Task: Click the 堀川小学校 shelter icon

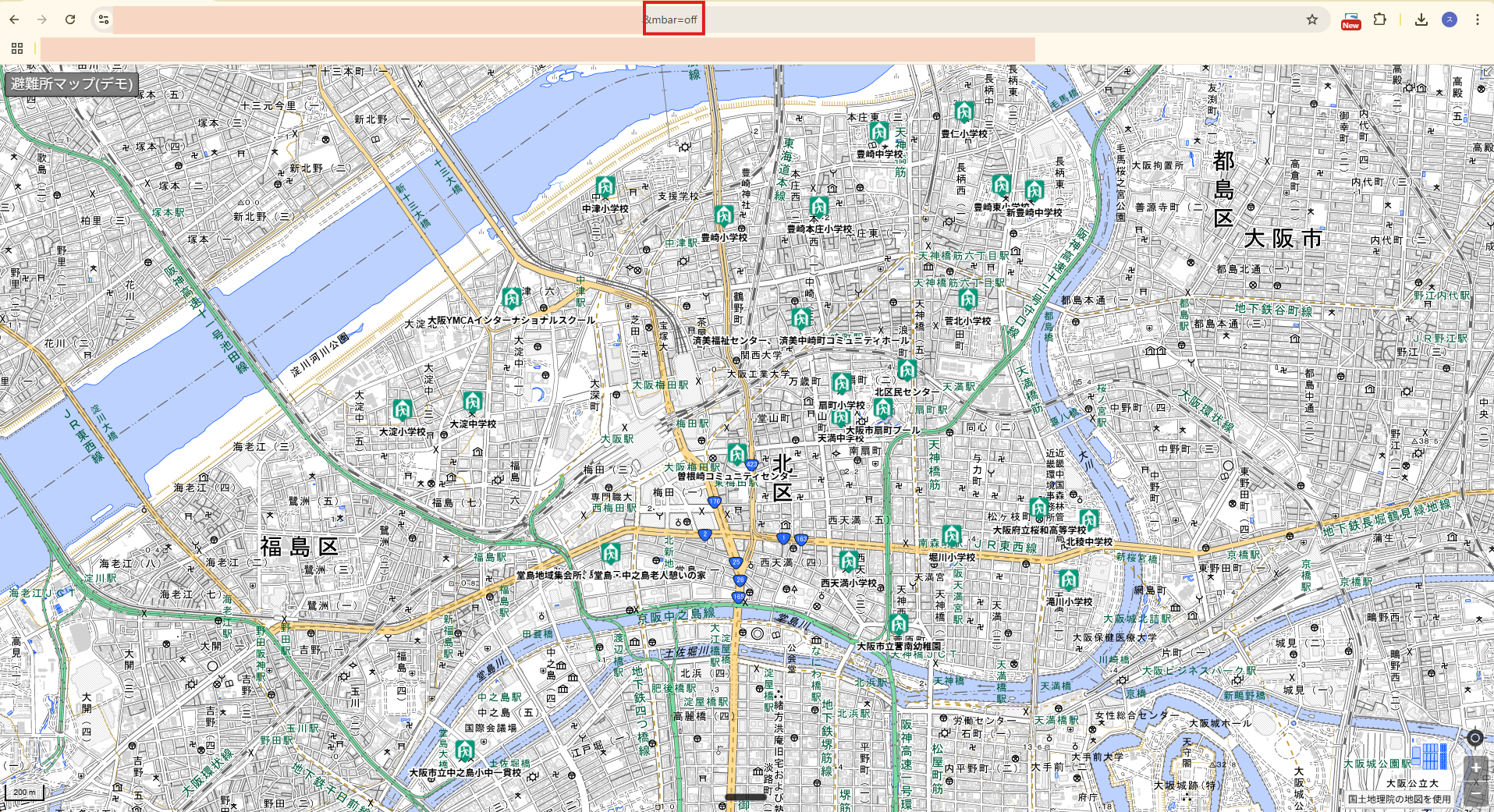Action: pyautogui.click(x=951, y=536)
